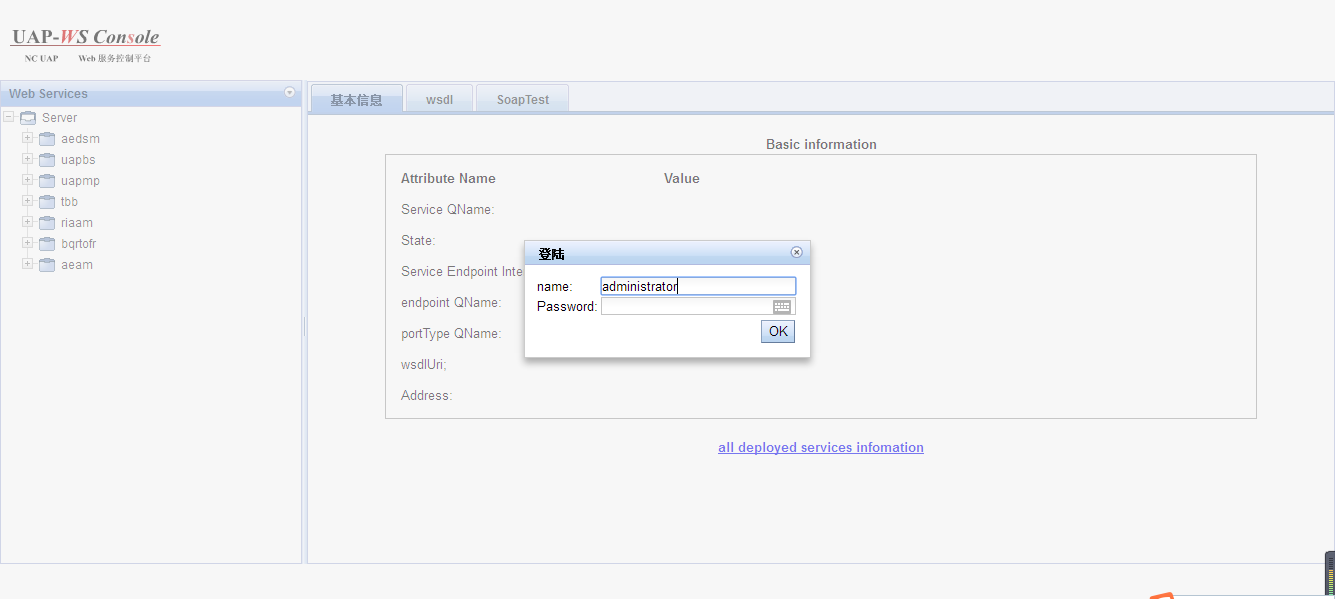The image size is (1335, 599).
Task: Select bqrtofr in the tree
Action: click(x=78, y=244)
